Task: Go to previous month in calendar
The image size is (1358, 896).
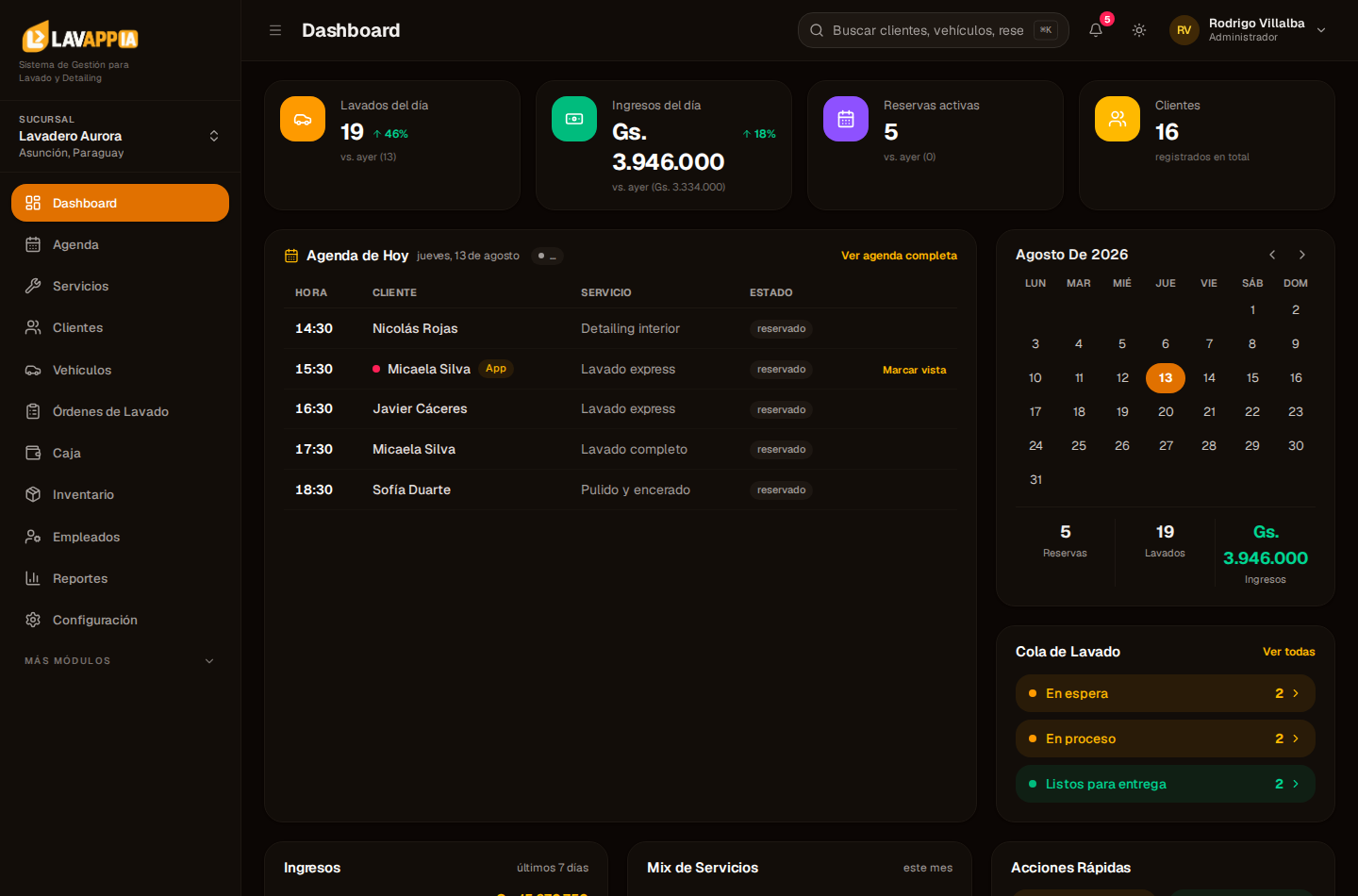Action: tap(1272, 255)
